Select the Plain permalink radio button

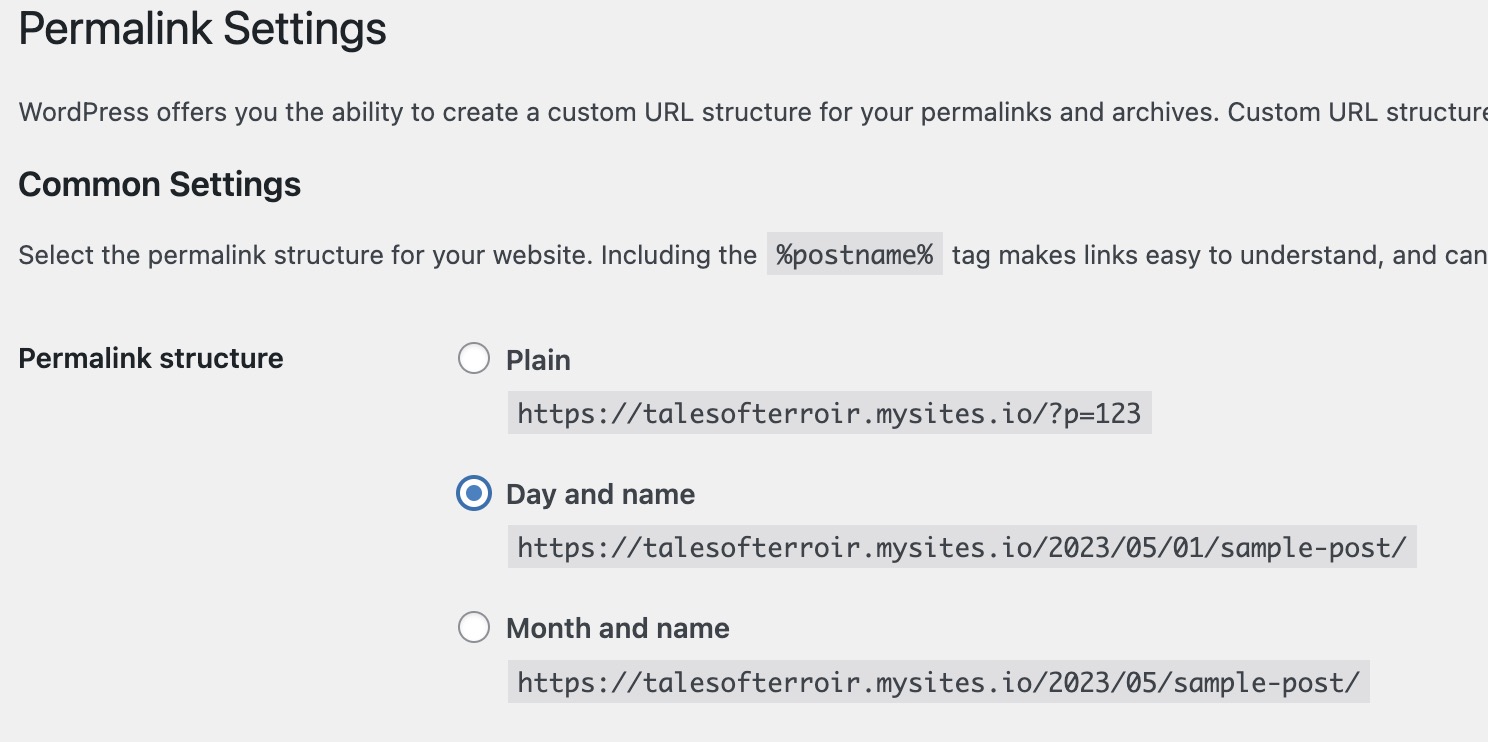pyautogui.click(x=474, y=359)
